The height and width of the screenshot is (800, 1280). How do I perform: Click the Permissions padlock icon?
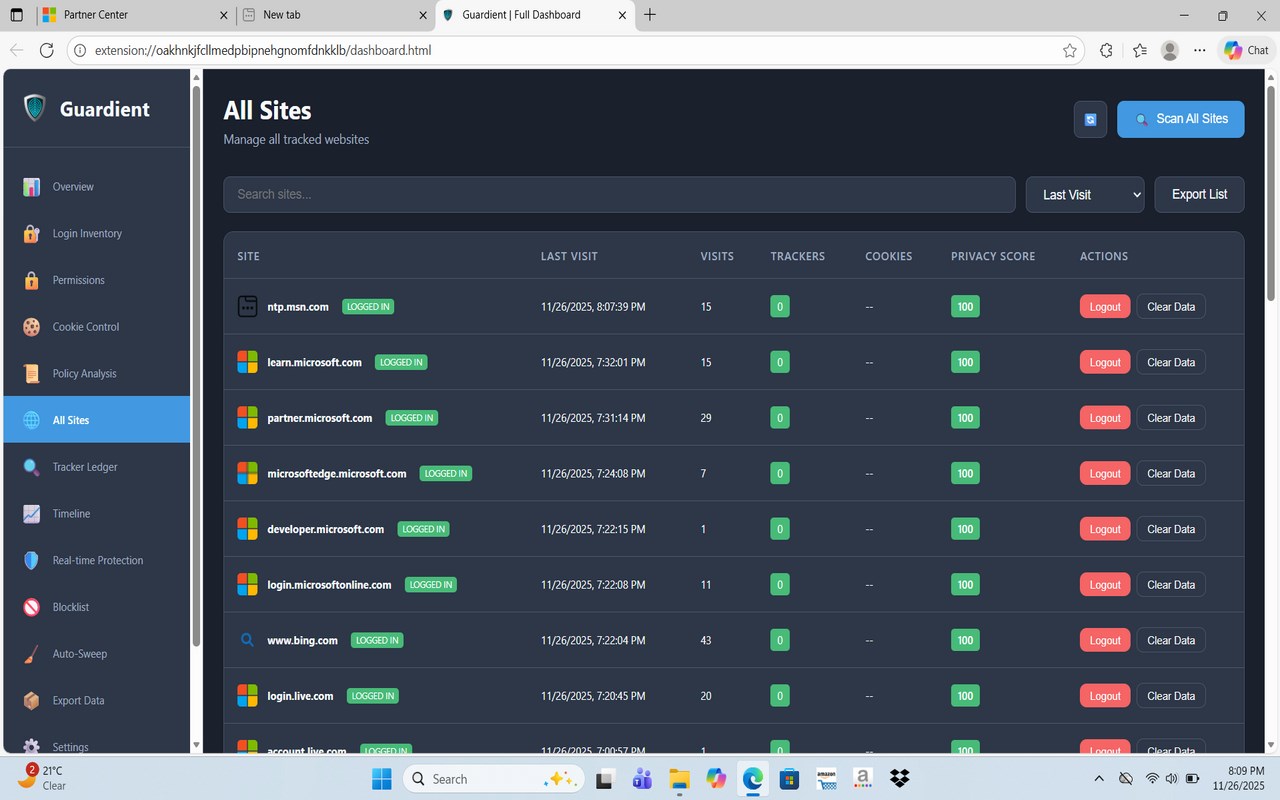pos(32,280)
